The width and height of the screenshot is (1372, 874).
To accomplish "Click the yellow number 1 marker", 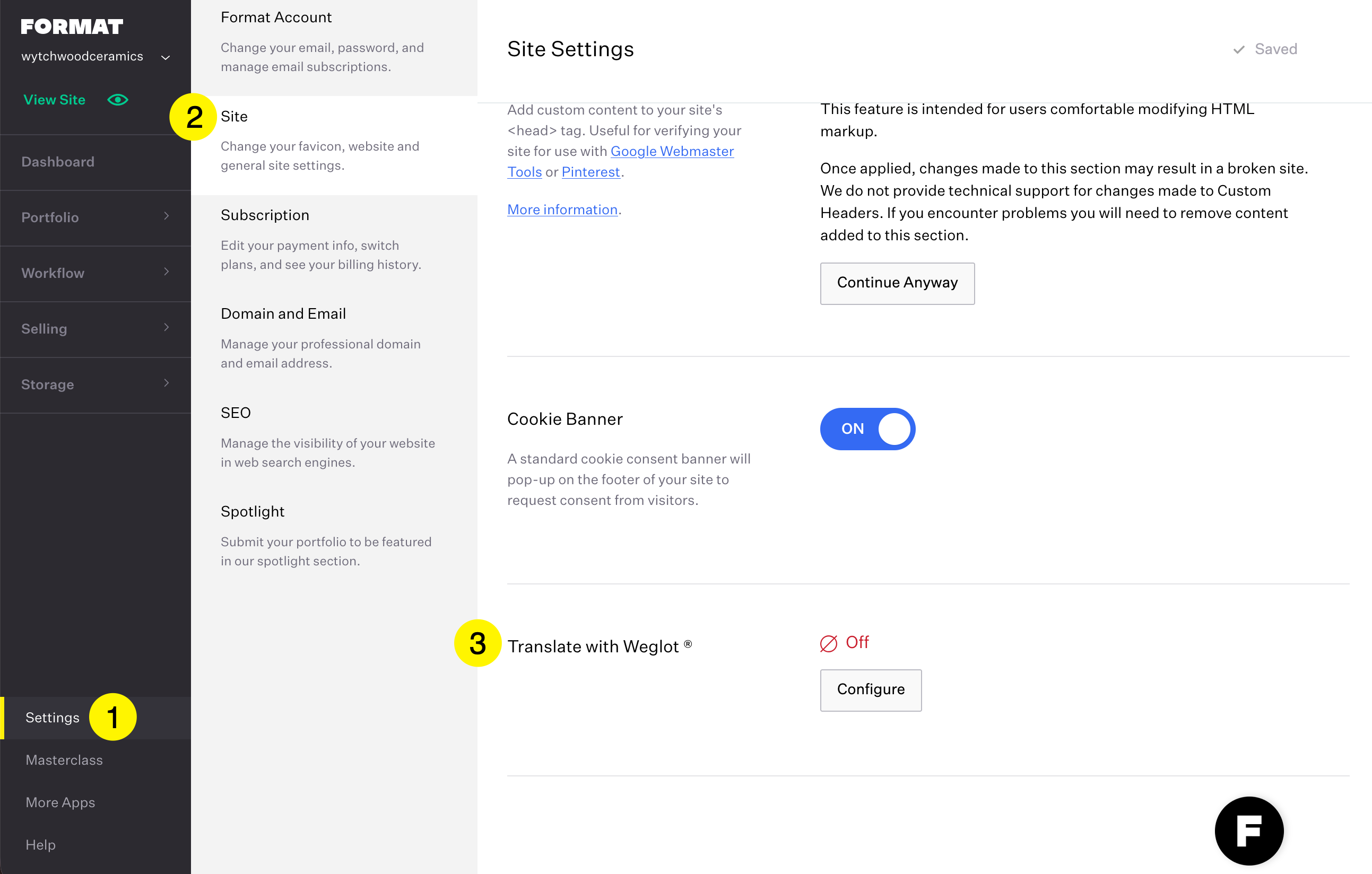I will click(113, 717).
